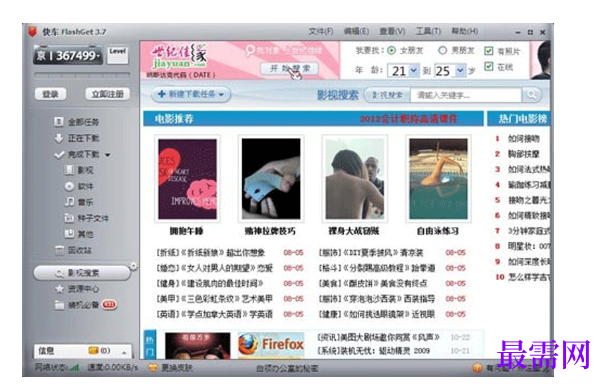The height and width of the screenshot is (386, 609).
Task: Select the 正在下载 download arrow icon
Action: click(59, 138)
